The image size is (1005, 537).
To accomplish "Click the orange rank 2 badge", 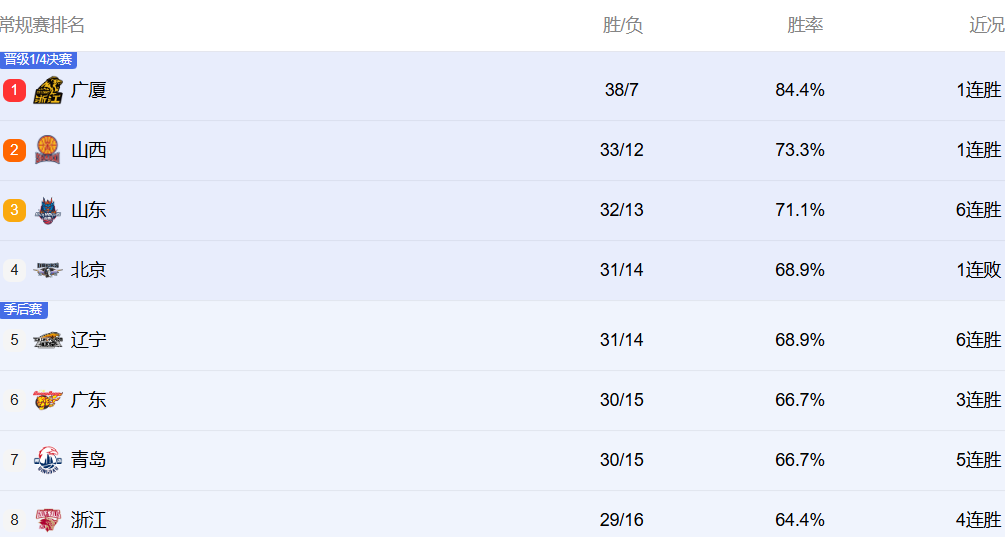I will pos(14,150).
